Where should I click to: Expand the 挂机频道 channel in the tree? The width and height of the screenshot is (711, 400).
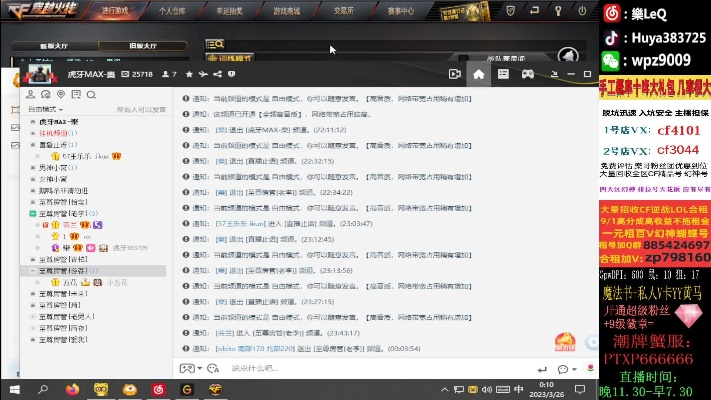click(x=33, y=133)
